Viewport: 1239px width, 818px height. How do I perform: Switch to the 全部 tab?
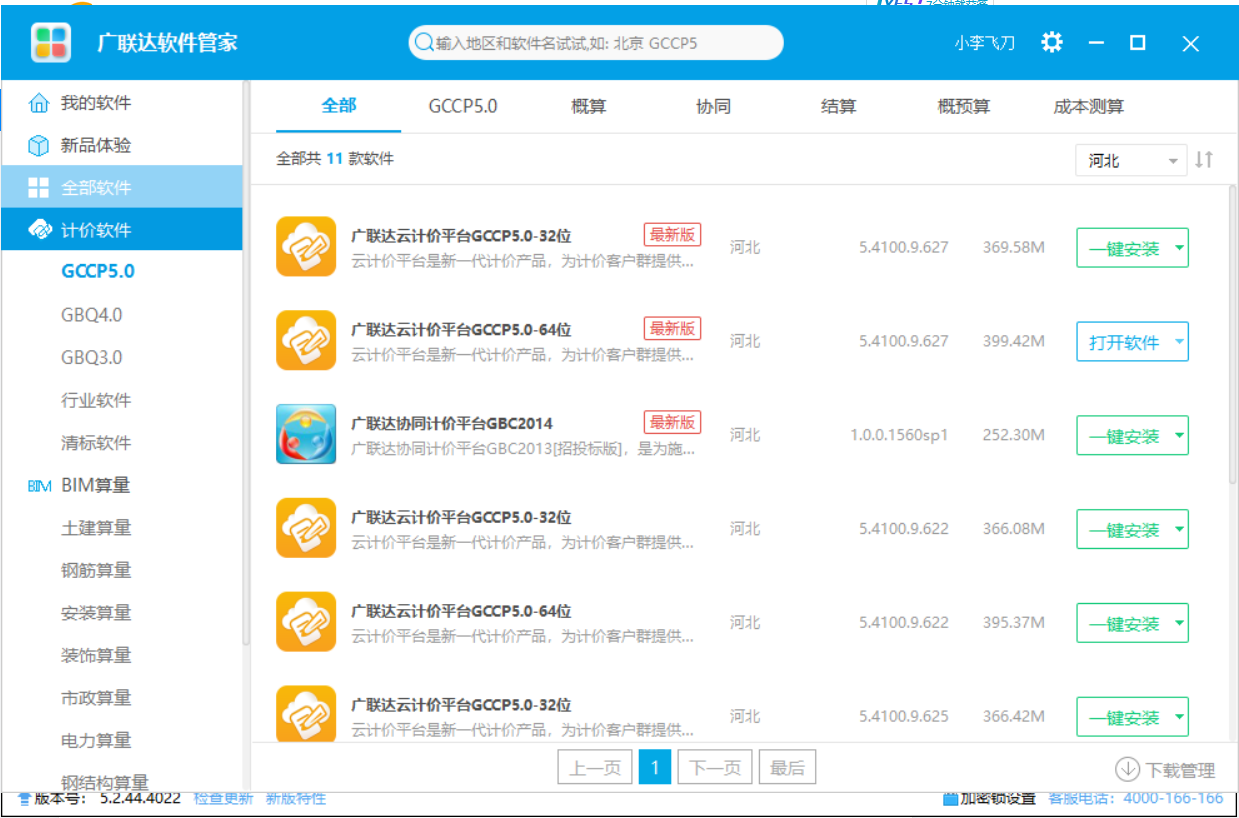tap(339, 106)
